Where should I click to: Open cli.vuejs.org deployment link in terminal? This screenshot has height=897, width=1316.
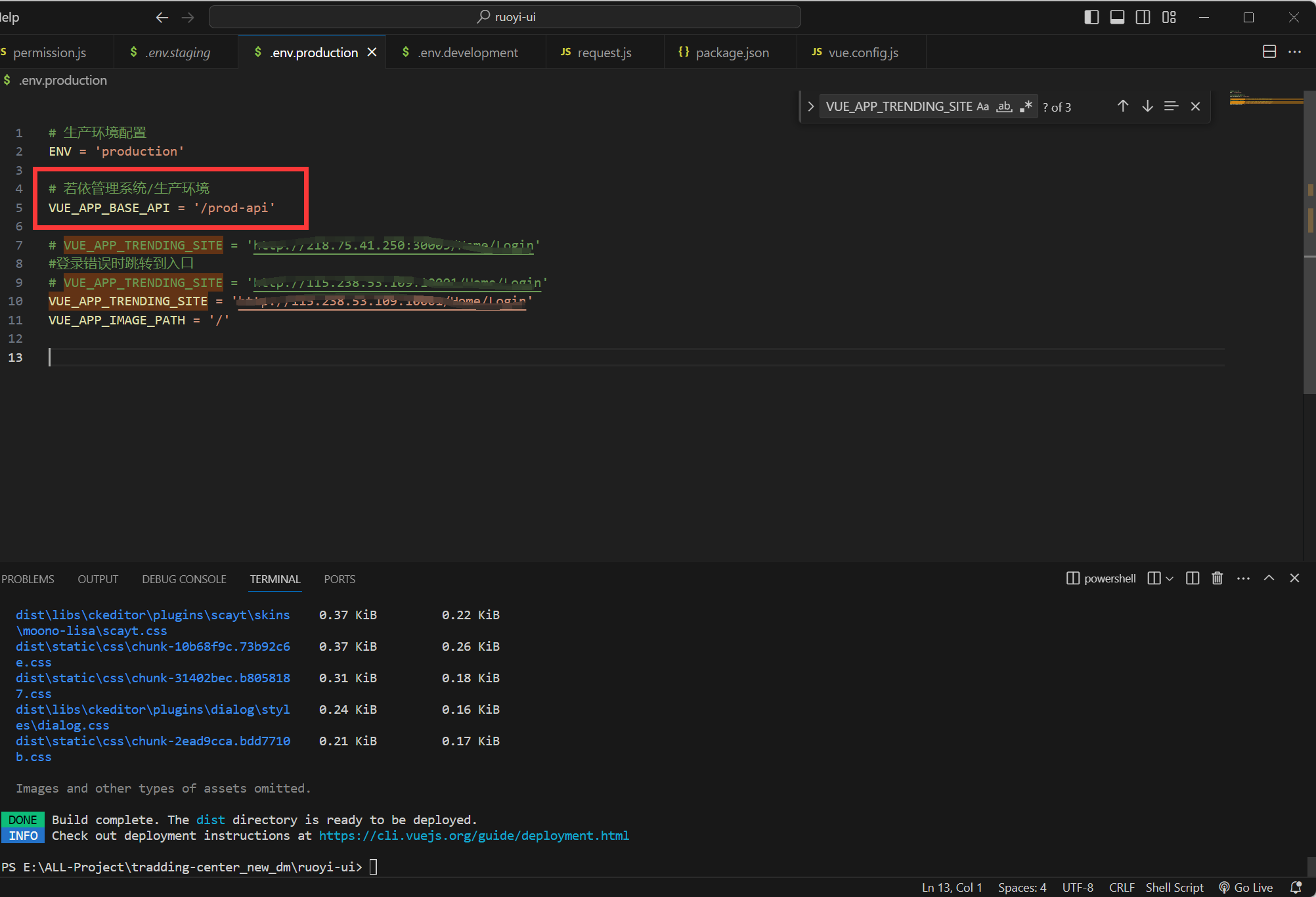473,836
